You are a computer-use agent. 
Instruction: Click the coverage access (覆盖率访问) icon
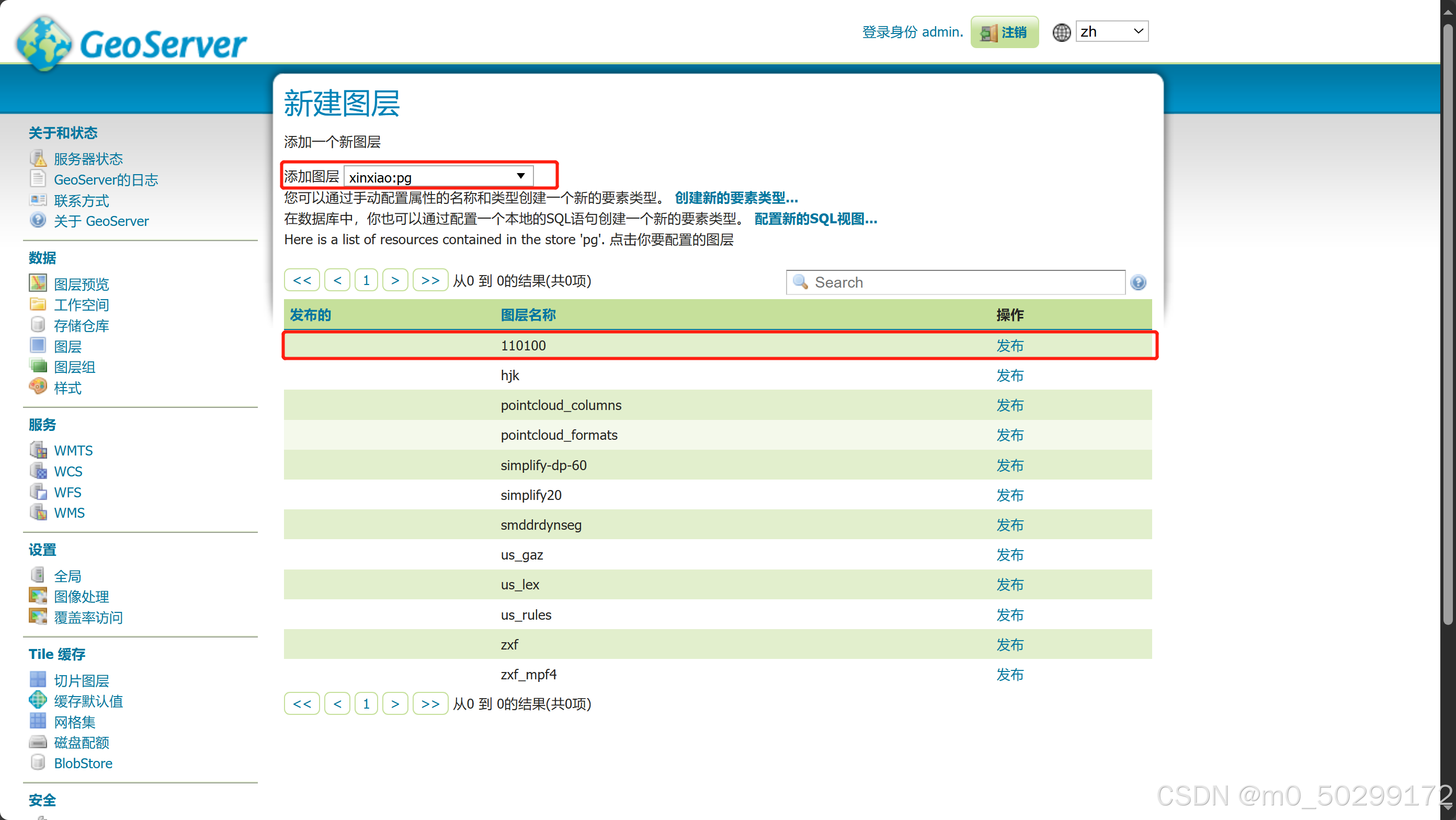click(38, 617)
